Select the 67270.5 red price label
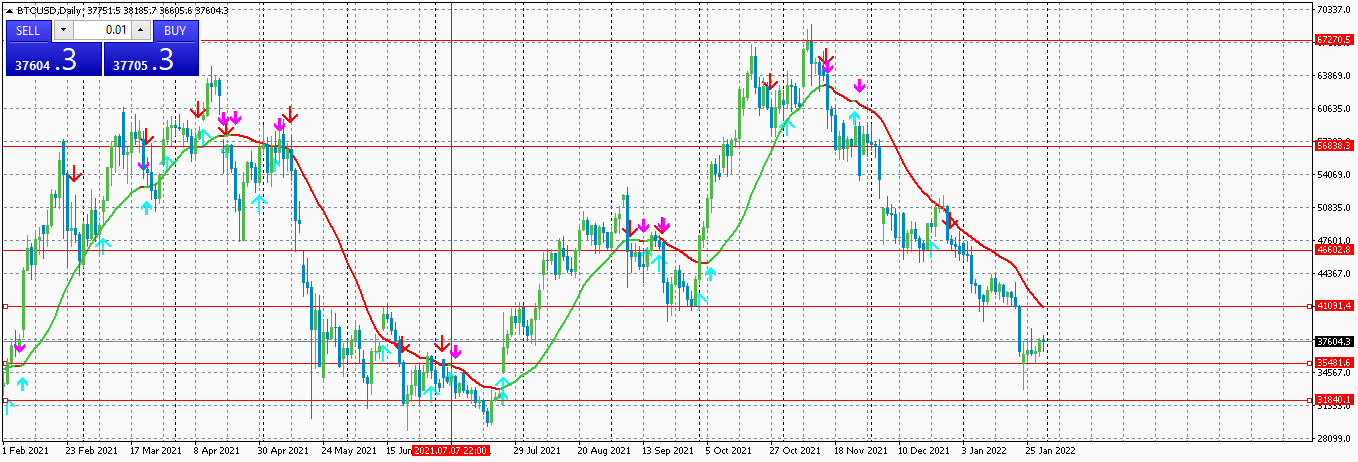The width and height of the screenshot is (1358, 462). pos(1334,41)
